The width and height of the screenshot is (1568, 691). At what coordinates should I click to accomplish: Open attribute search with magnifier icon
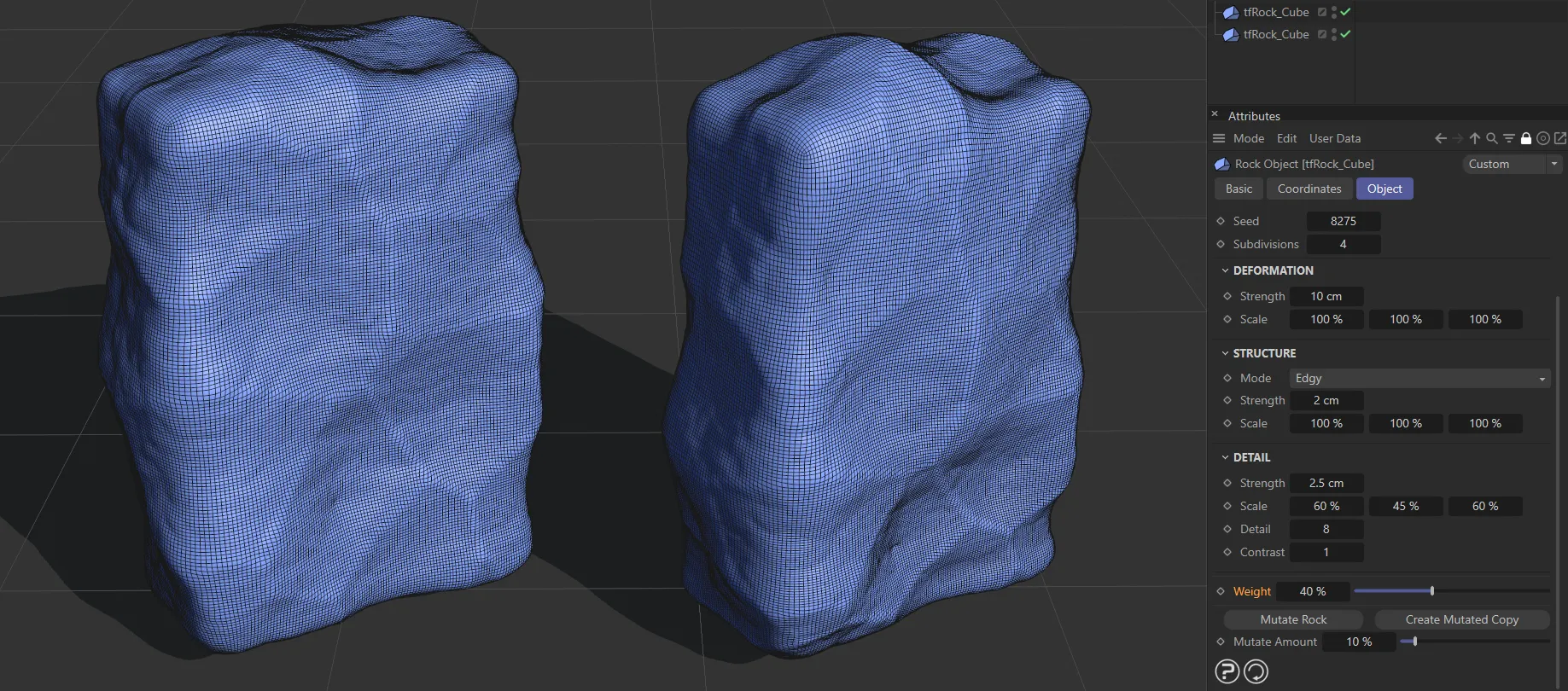1492,138
